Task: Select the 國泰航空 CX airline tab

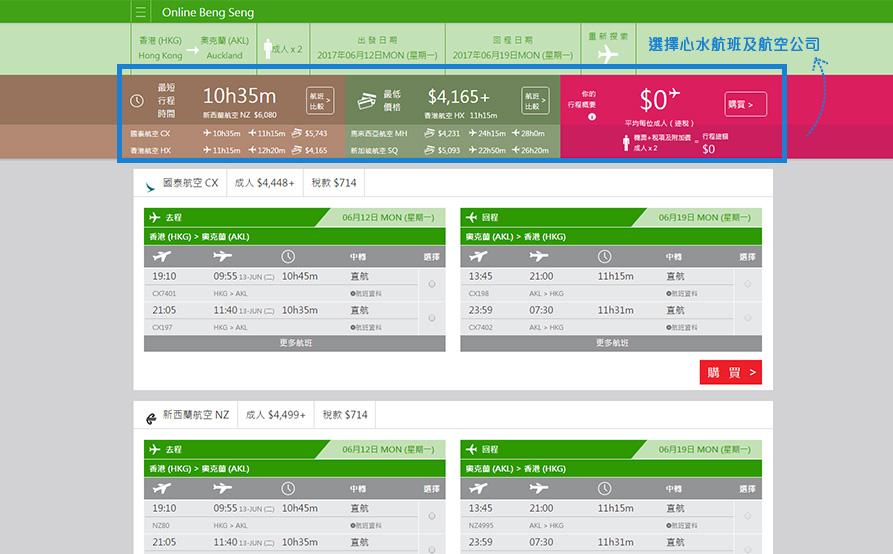Action: pyautogui.click(x=180, y=183)
